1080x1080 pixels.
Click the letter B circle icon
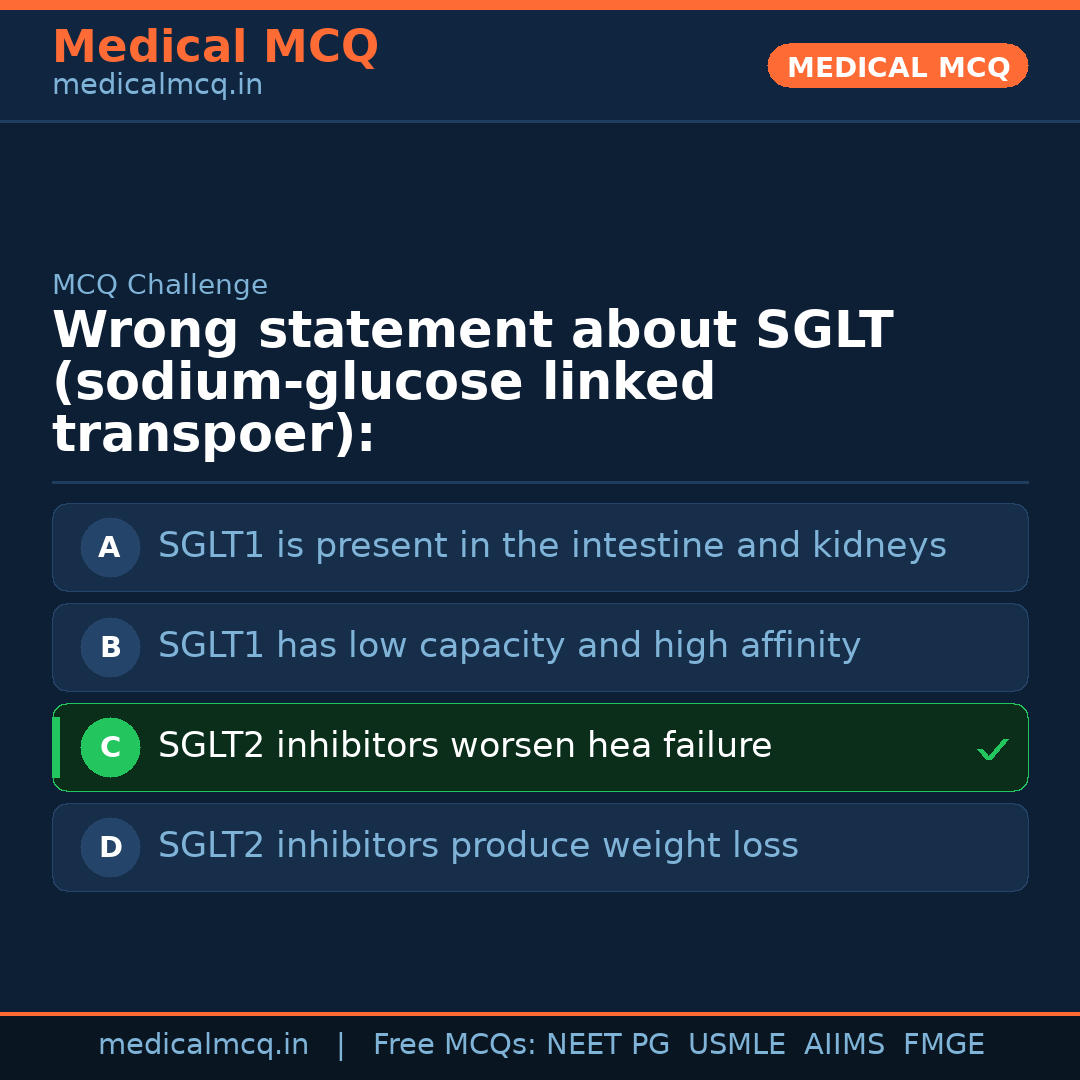[x=110, y=647]
